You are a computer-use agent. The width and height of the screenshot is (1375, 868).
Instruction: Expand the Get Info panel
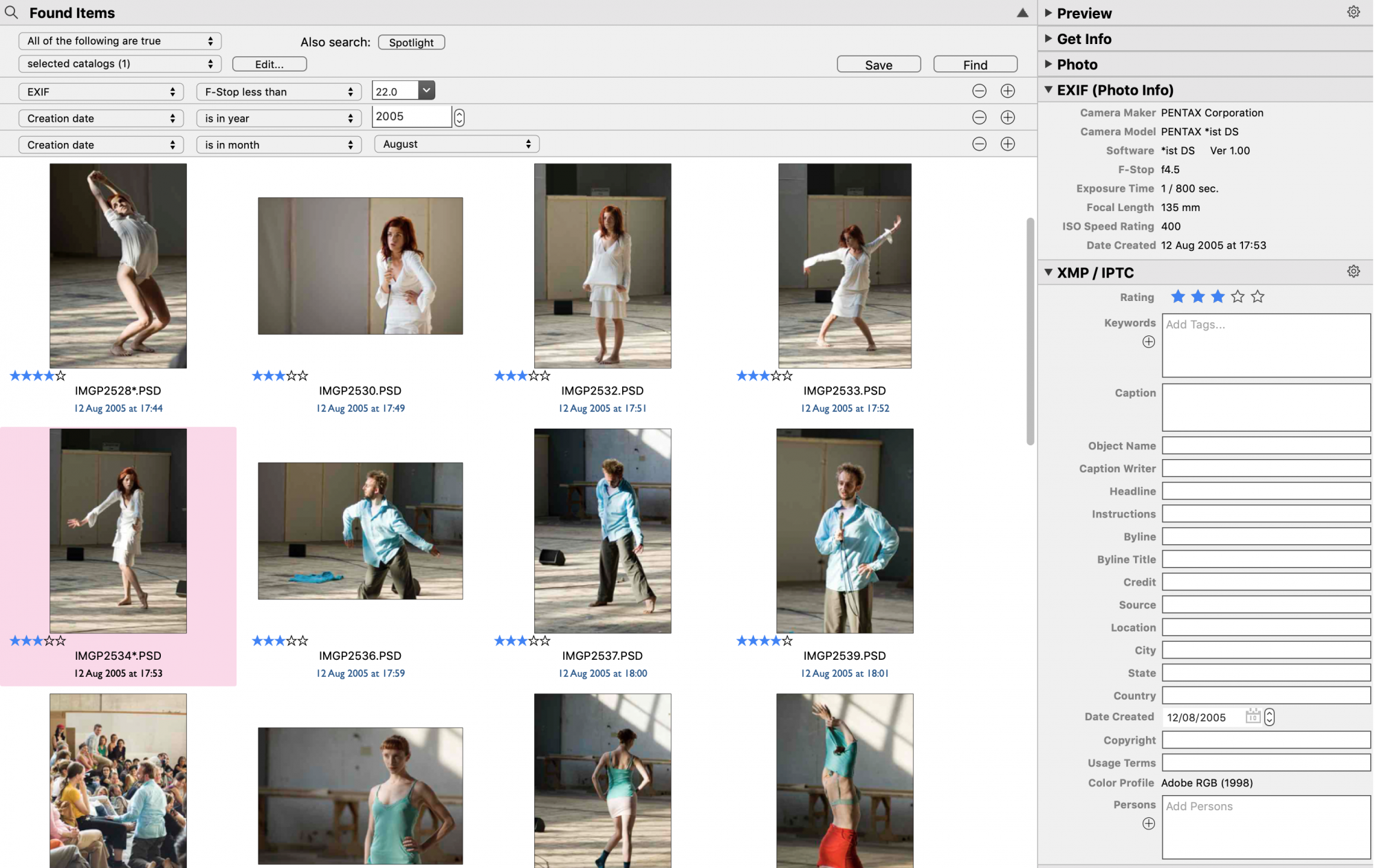point(1048,38)
